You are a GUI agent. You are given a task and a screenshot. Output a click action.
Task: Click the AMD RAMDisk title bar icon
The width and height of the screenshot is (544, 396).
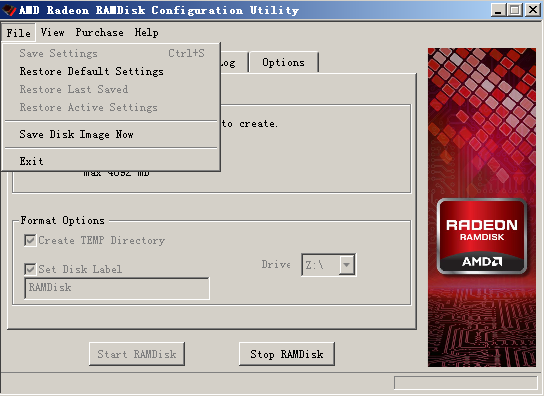pos(9,10)
